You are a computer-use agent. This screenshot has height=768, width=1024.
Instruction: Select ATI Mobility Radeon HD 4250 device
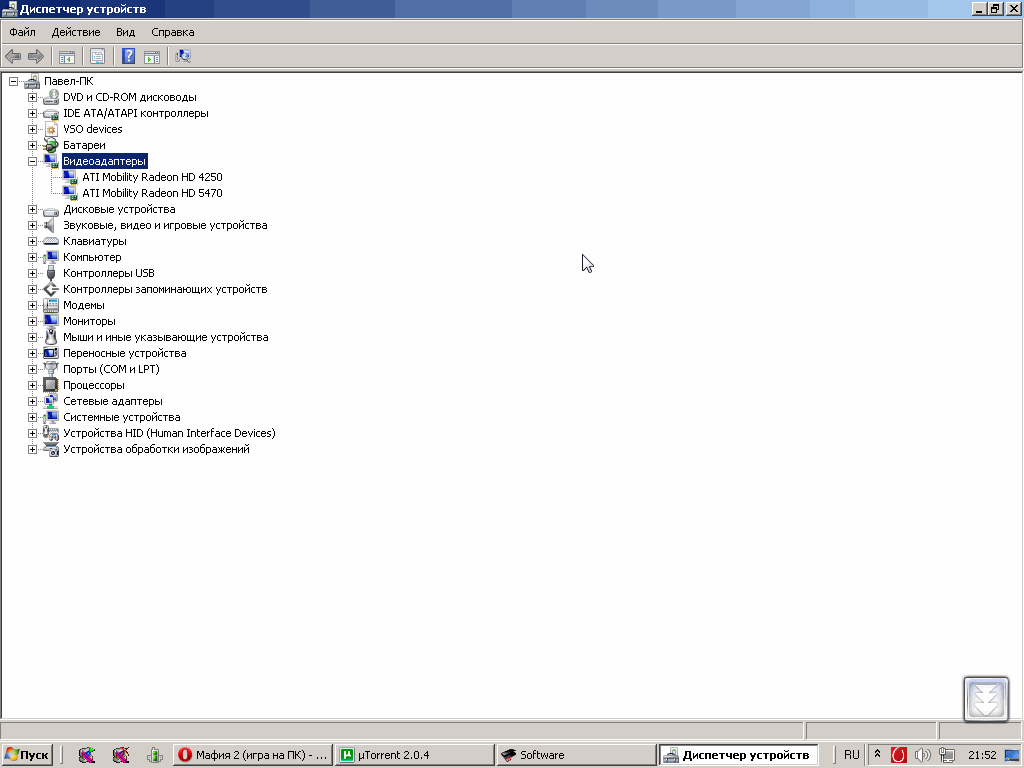tap(152, 177)
